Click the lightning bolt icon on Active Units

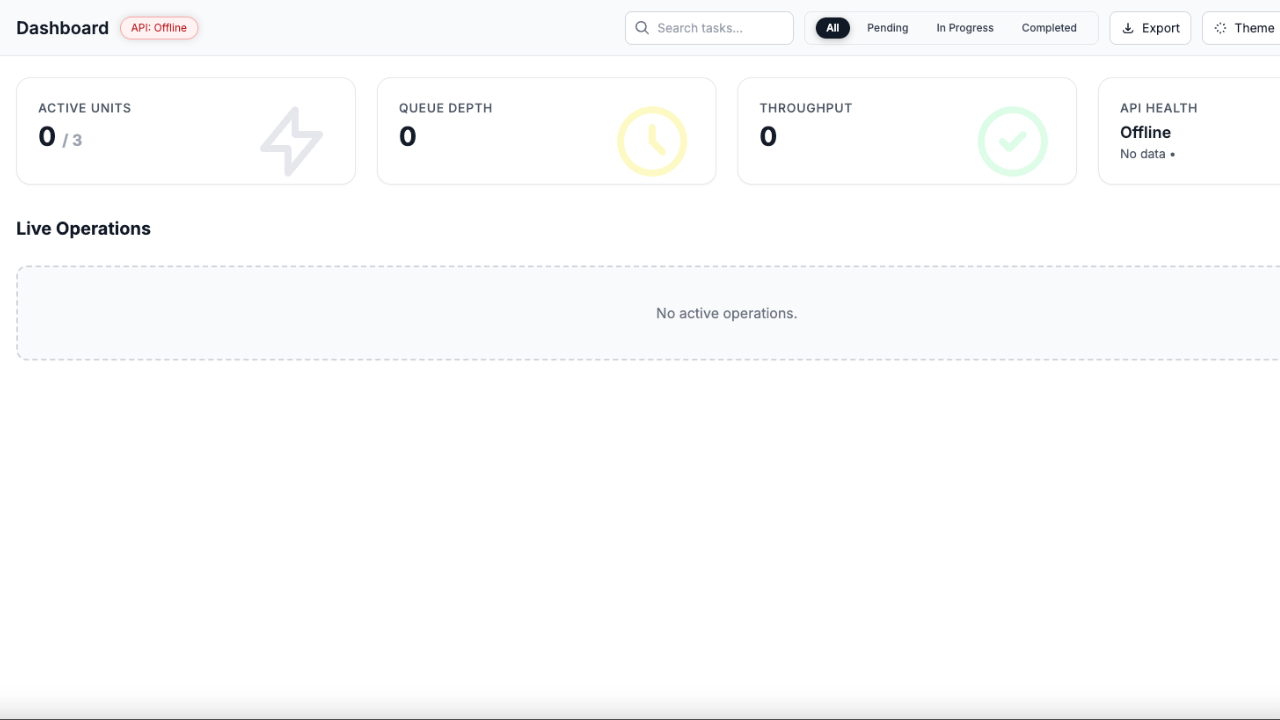[x=292, y=142]
